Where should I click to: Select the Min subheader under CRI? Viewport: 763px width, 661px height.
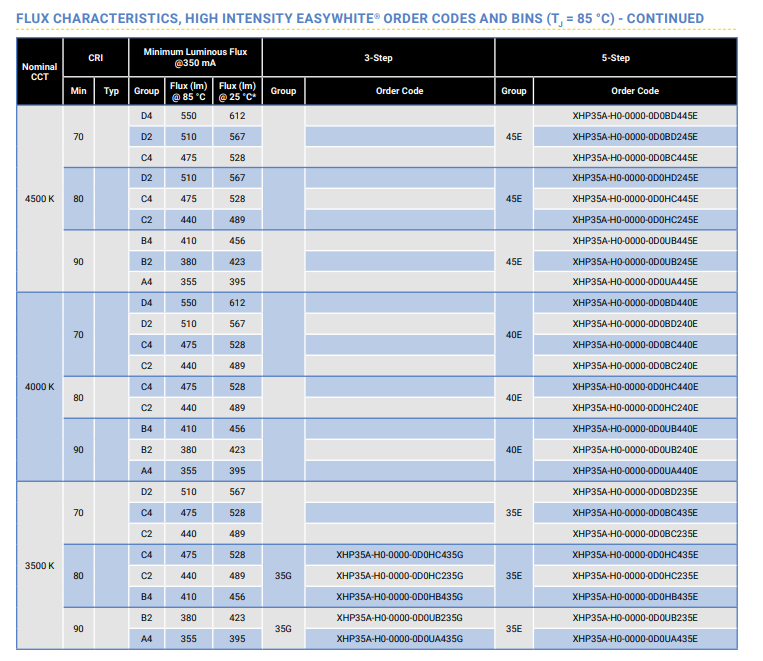78,91
